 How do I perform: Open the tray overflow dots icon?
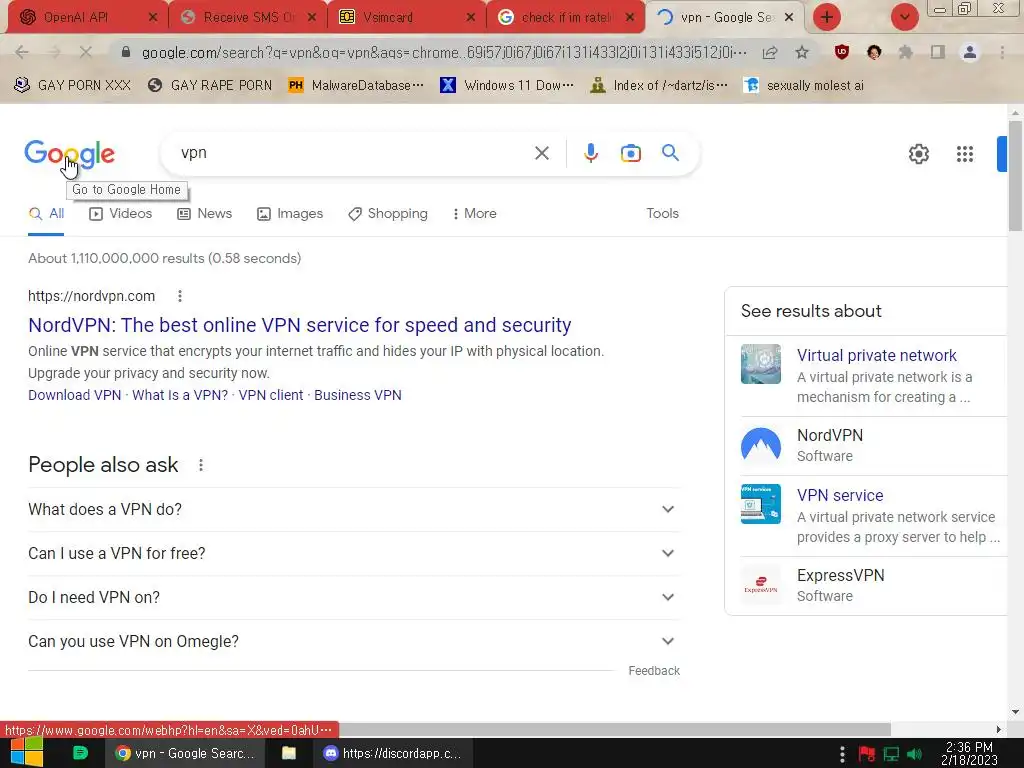click(x=842, y=754)
